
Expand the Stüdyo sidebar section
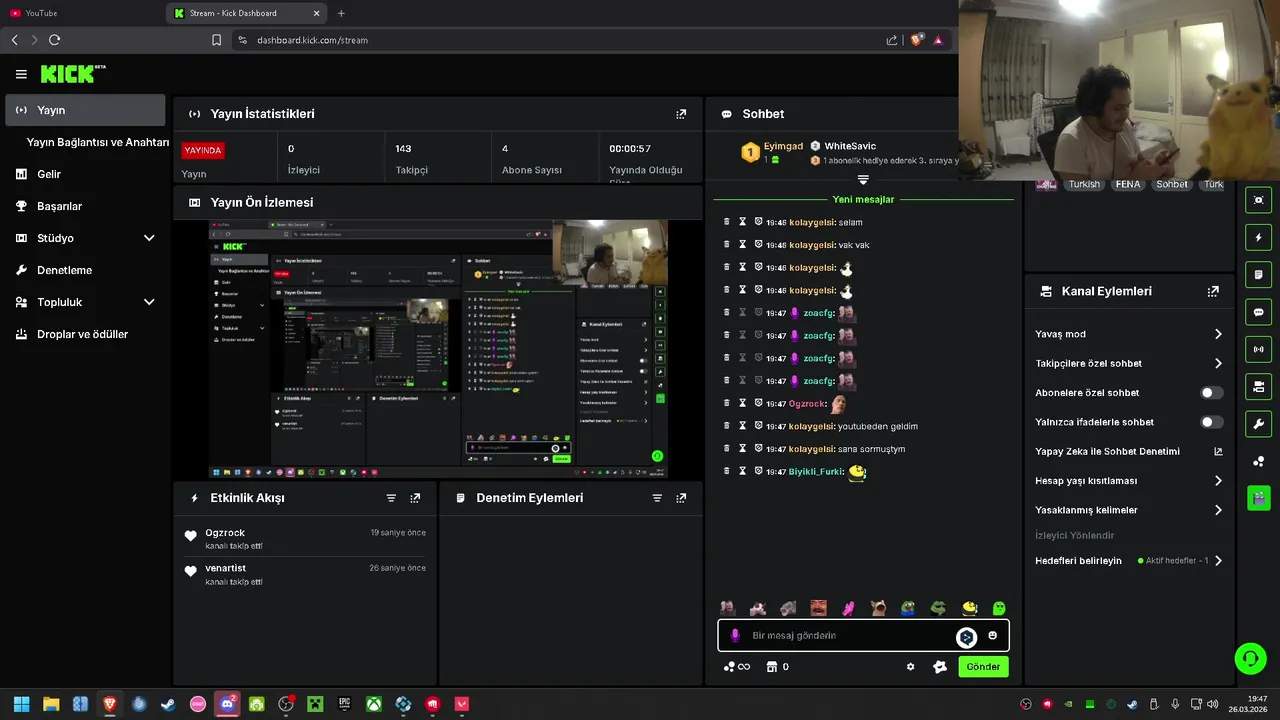pyautogui.click(x=149, y=238)
